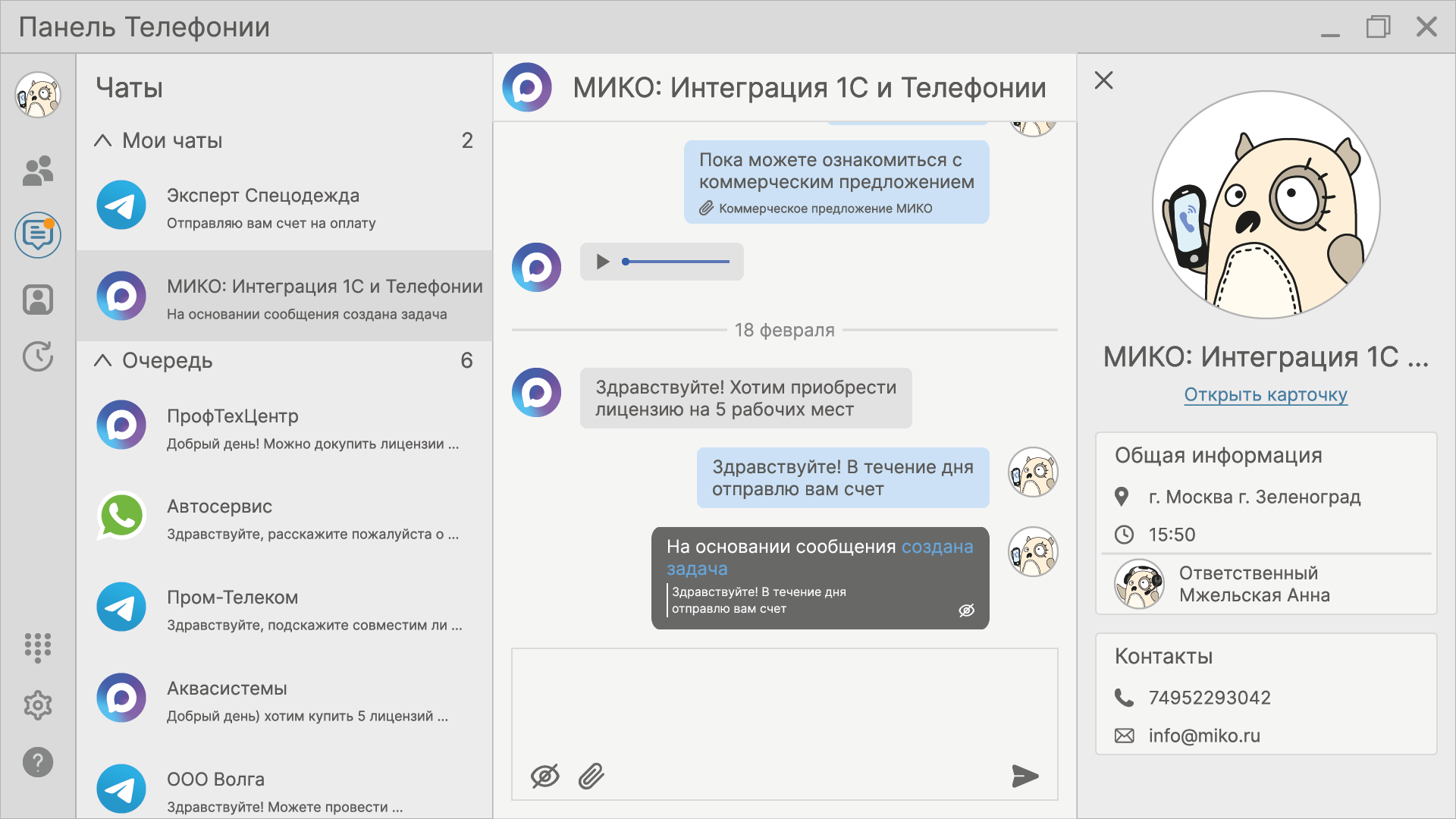Select the ПрофТехЦентр queue chat

click(284, 428)
